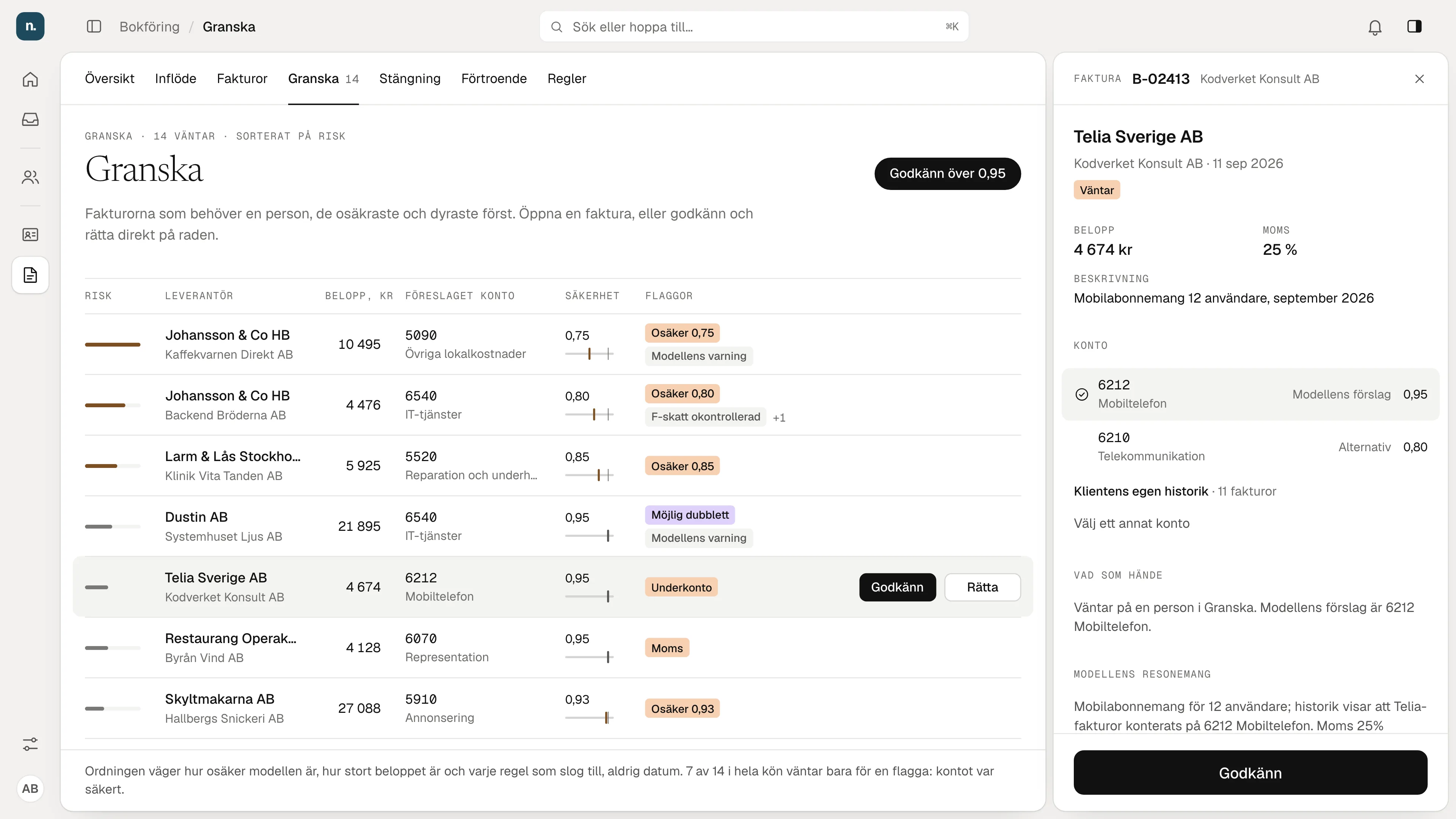Click the Moms flag on Restaurang row
Image resolution: width=1456 pixels, height=819 pixels.
(667, 648)
